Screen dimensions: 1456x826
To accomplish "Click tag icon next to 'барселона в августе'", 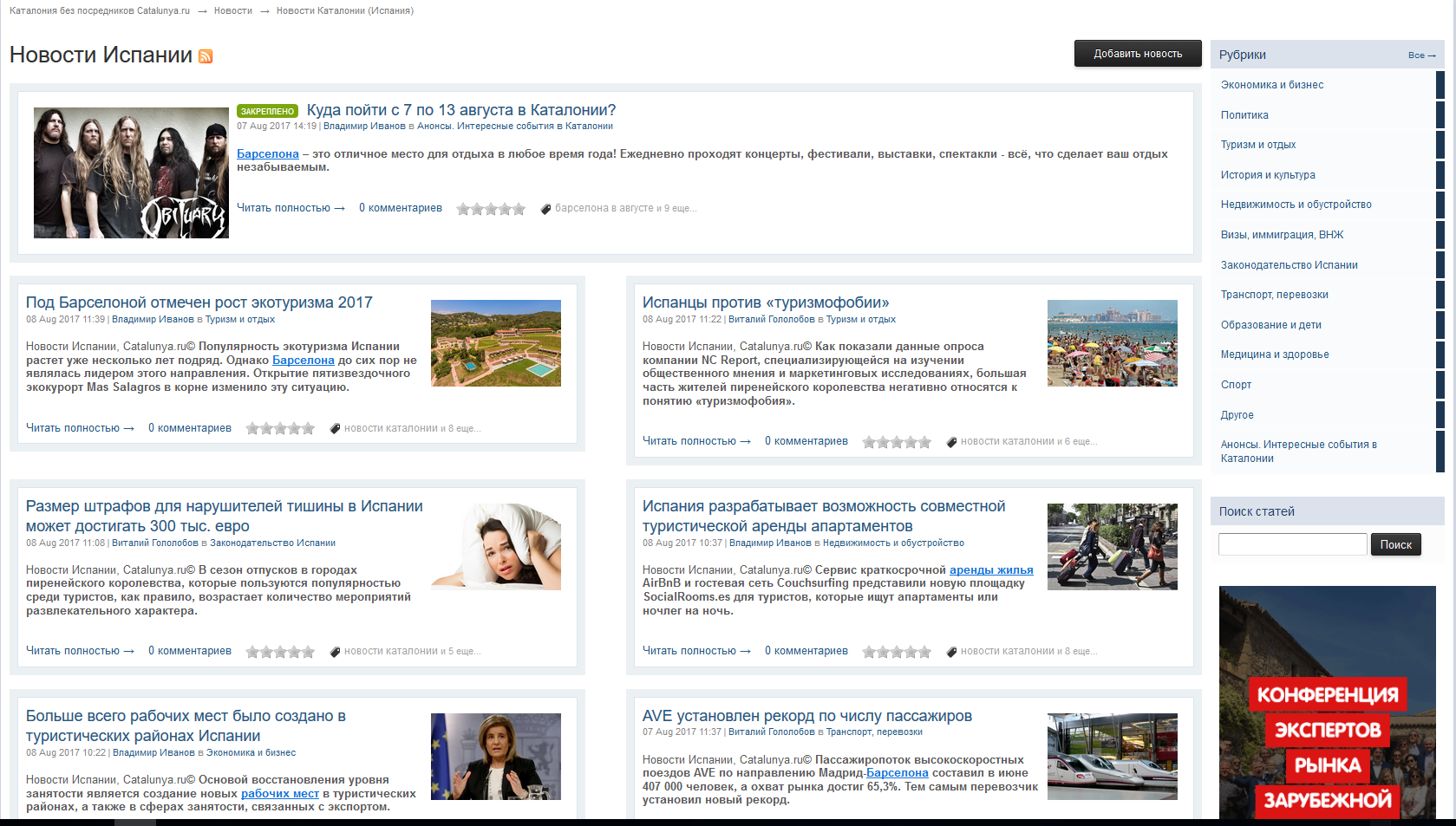I will point(545,209).
